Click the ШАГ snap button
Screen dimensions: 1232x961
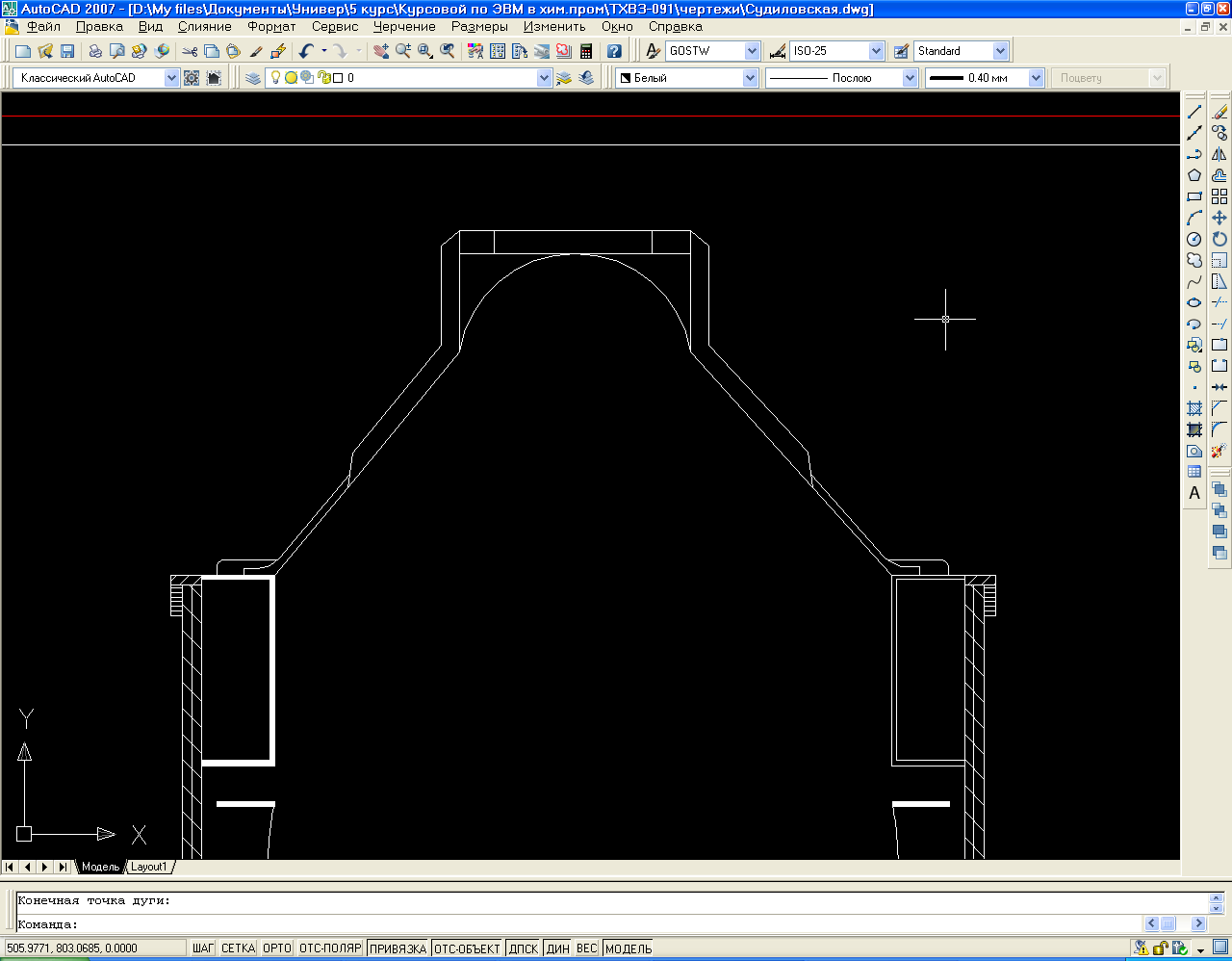(203, 948)
